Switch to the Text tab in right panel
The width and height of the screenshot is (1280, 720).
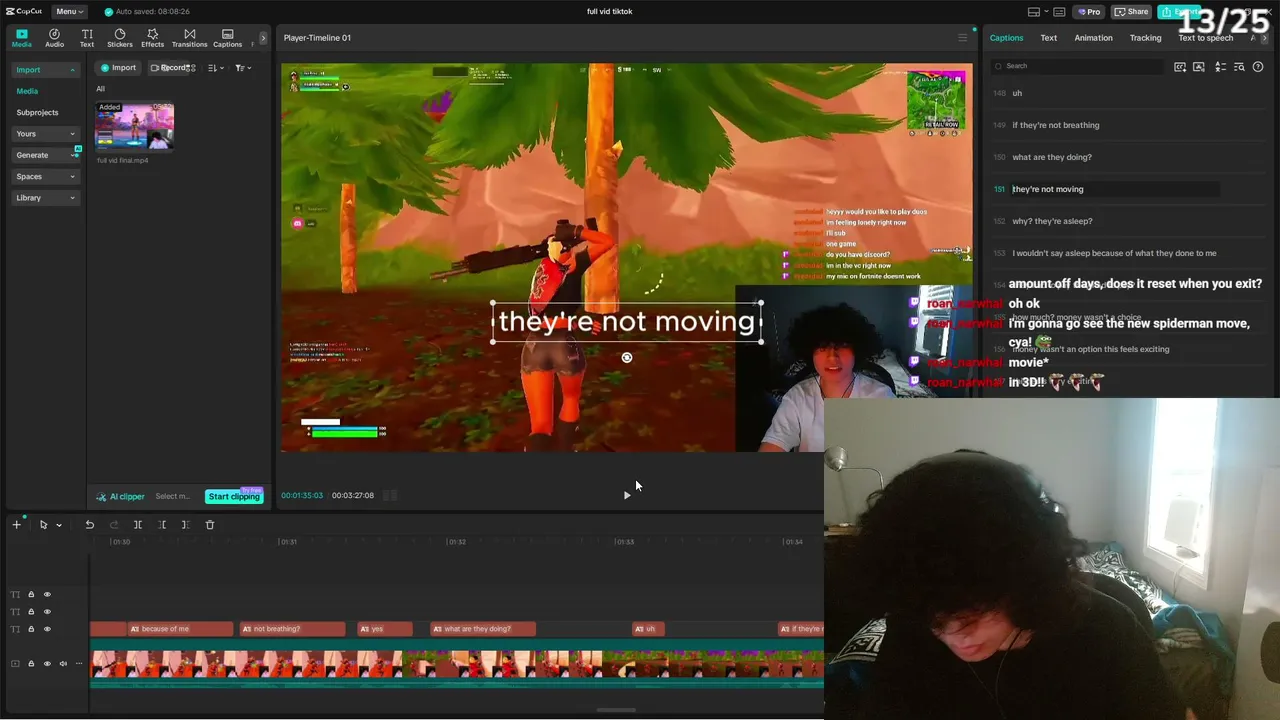(1048, 38)
